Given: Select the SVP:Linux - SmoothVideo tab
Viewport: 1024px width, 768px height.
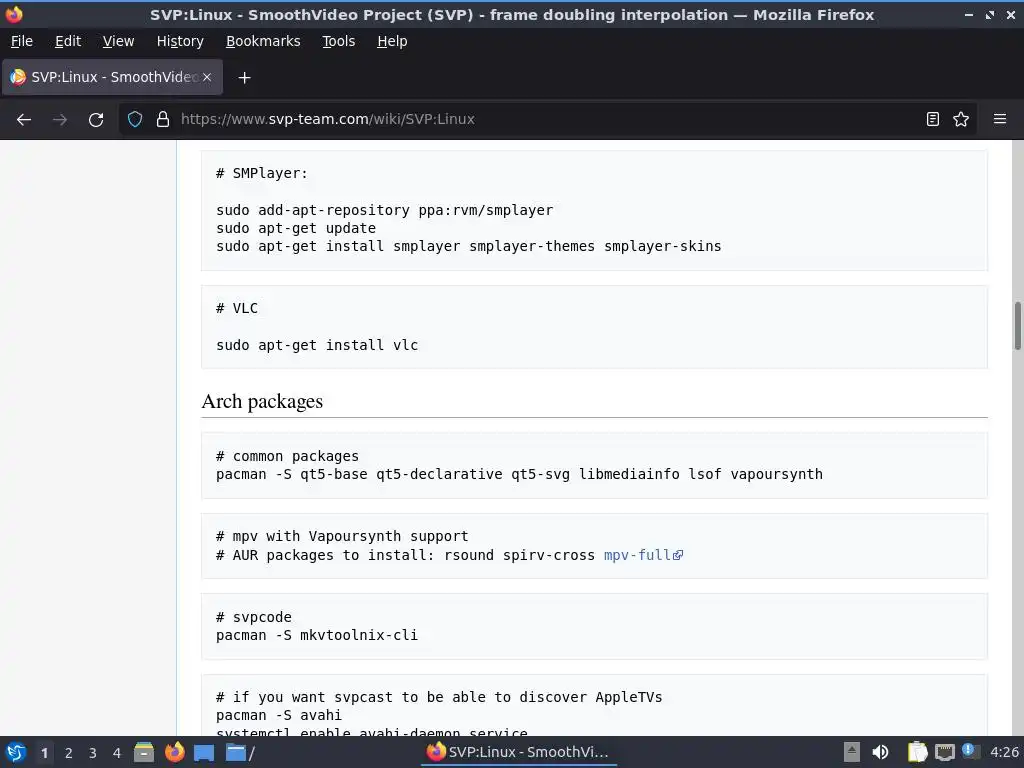Looking at the screenshot, I should coord(112,77).
